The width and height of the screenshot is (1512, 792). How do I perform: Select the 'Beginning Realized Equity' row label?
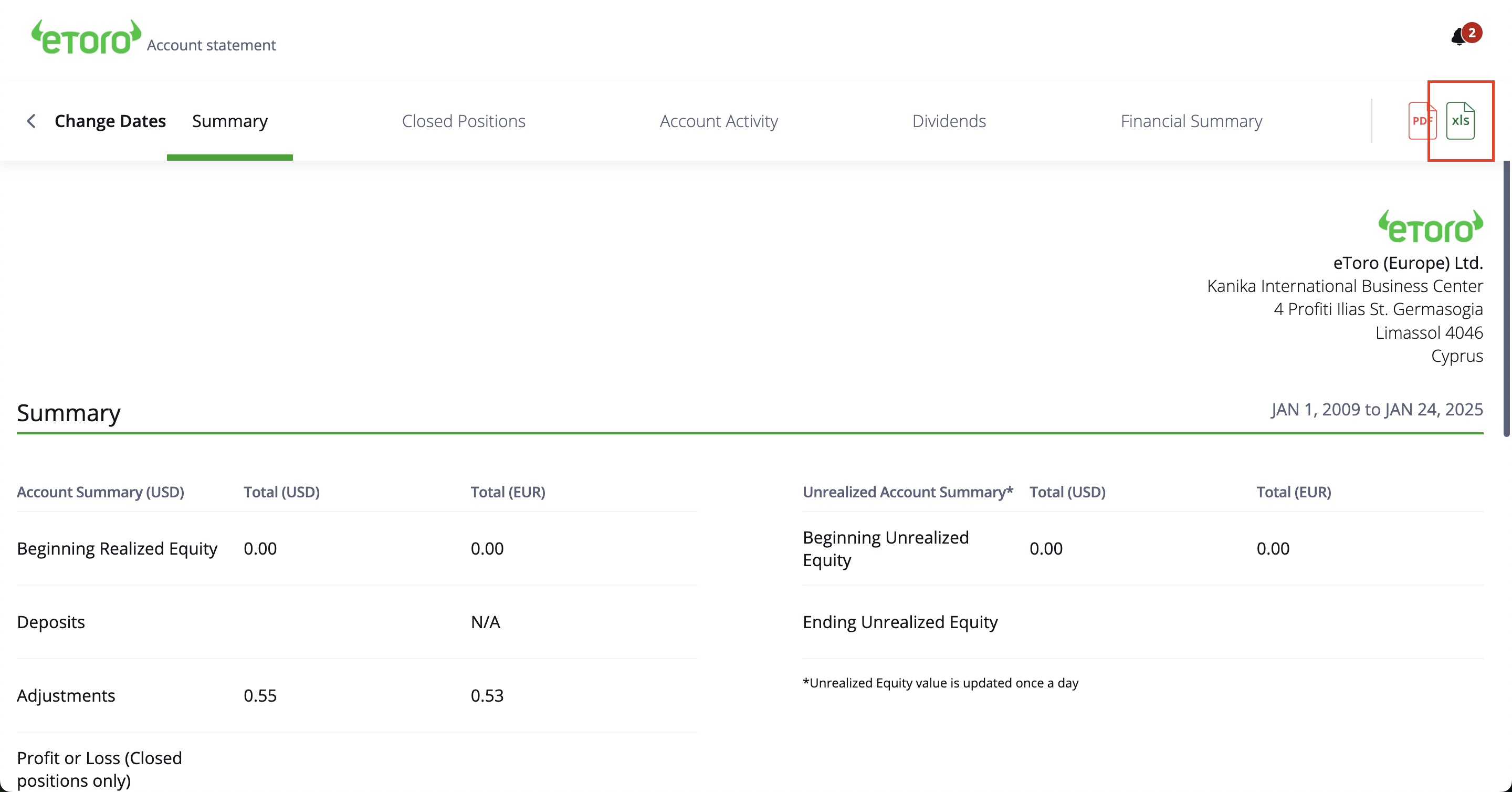[x=117, y=548]
